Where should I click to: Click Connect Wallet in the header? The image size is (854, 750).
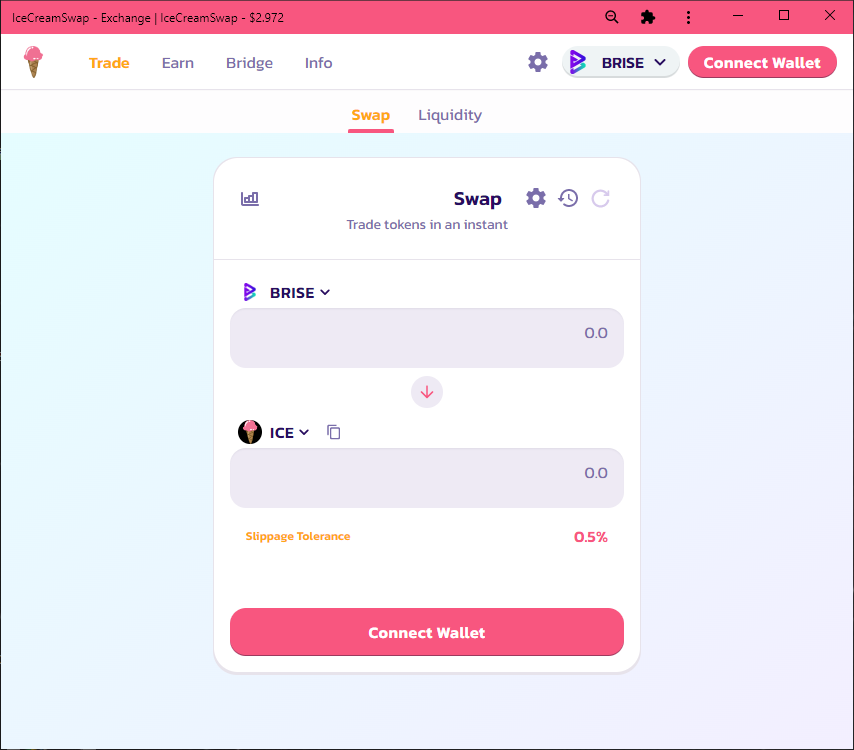point(762,62)
